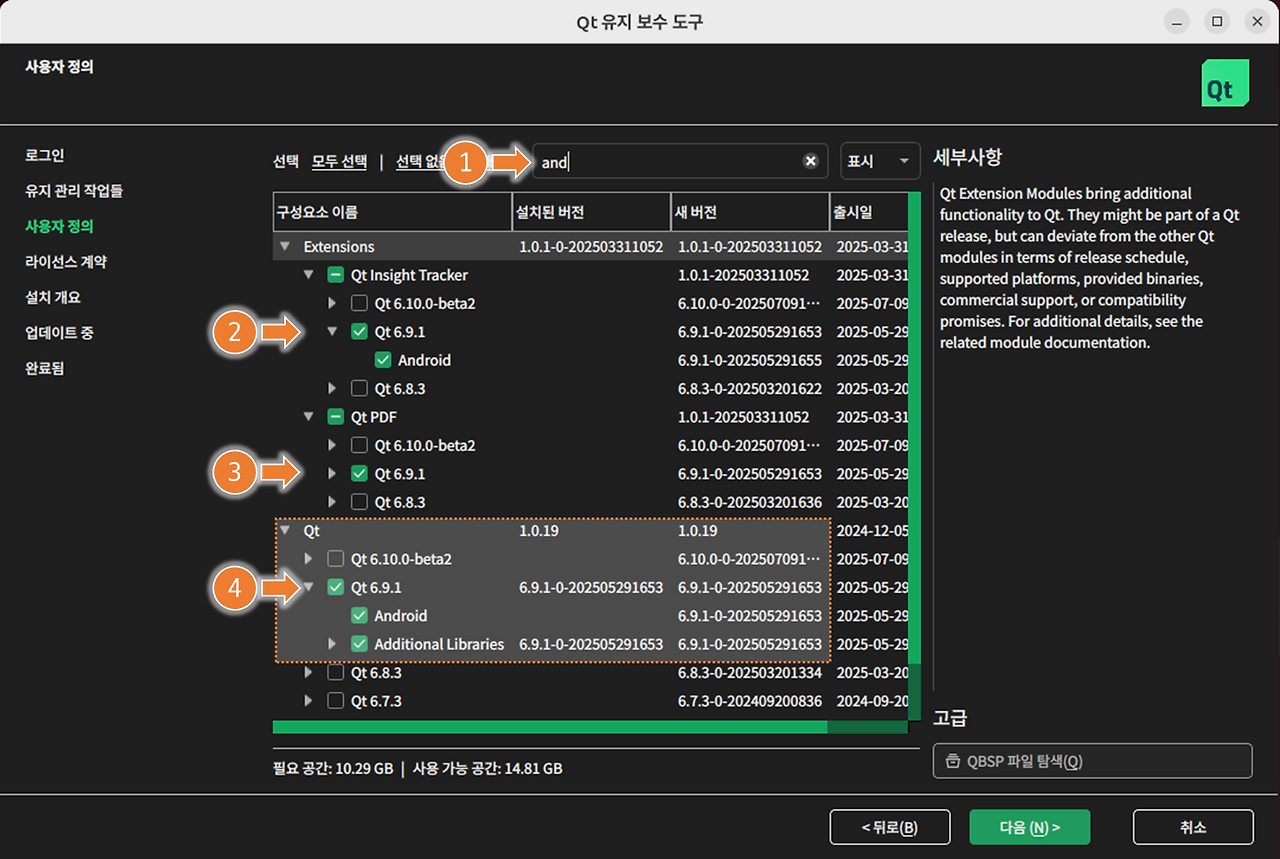
Task: Expand the Additional Libraries node
Action: coord(333,644)
